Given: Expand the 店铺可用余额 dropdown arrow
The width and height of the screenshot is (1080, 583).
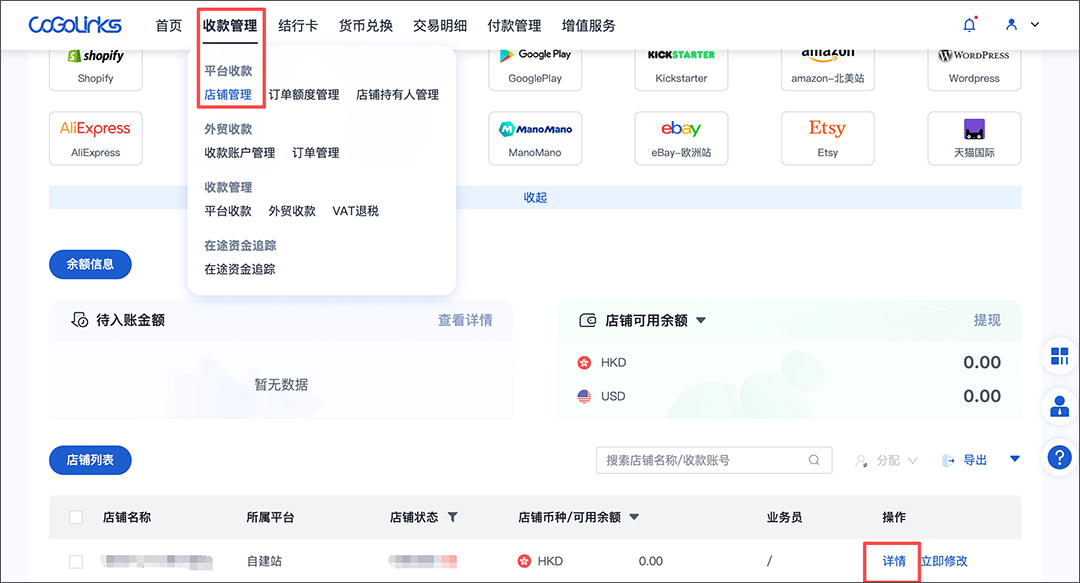Looking at the screenshot, I should click(701, 321).
